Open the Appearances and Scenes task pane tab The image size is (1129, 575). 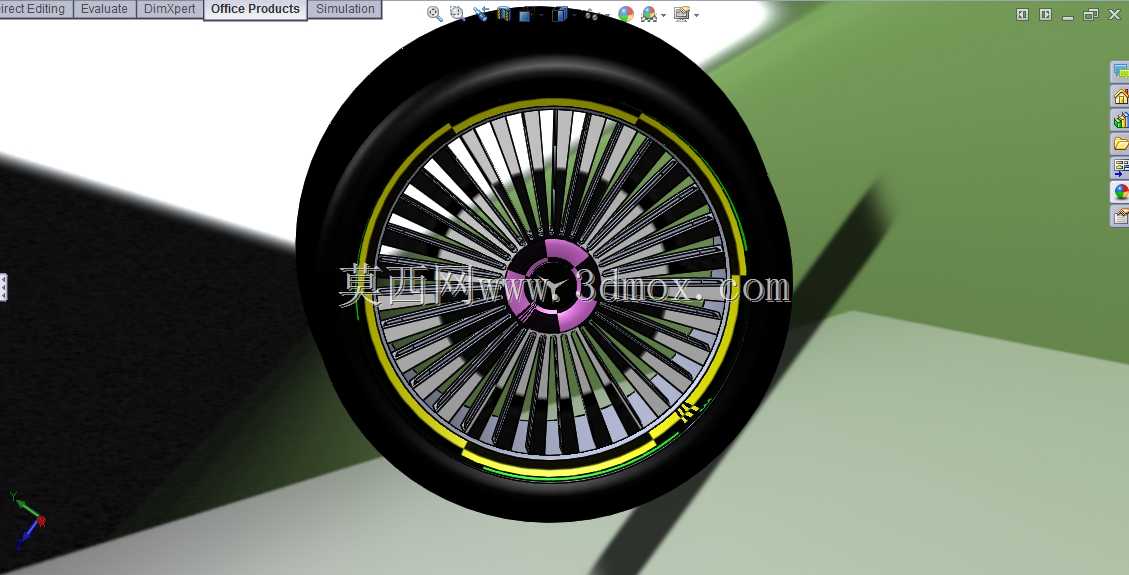[x=1120, y=191]
